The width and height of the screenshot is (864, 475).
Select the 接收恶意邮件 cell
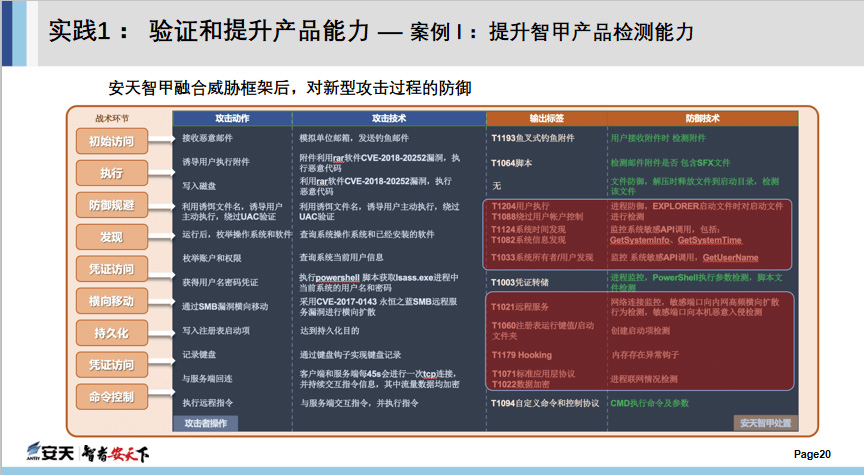207,138
